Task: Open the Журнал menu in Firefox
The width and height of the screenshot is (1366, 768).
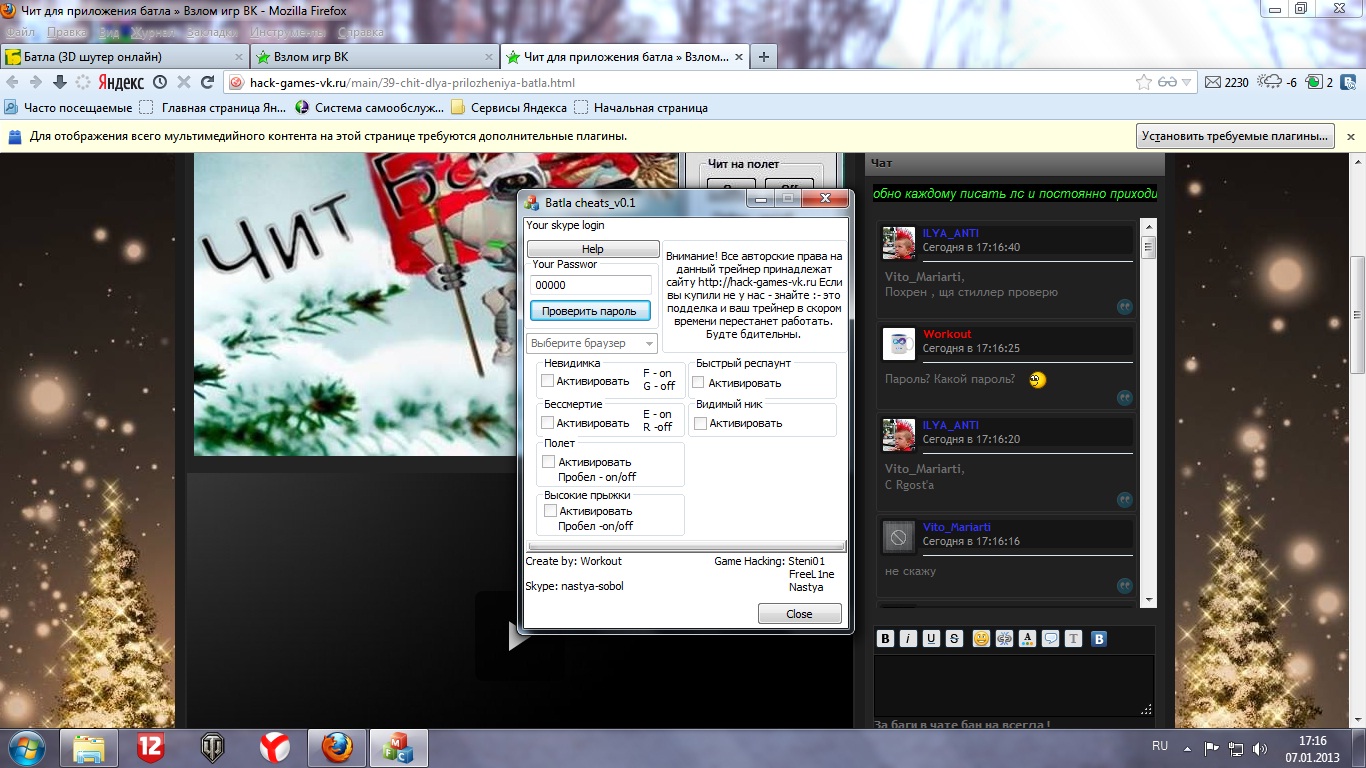Action: pos(152,32)
